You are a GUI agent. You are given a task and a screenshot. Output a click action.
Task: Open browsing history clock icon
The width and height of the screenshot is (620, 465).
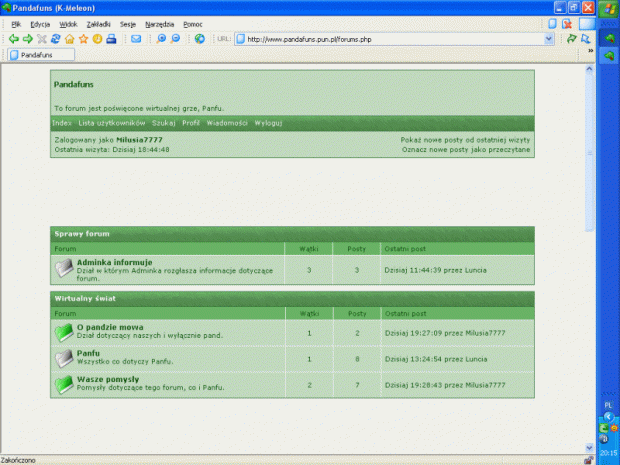tap(97, 39)
